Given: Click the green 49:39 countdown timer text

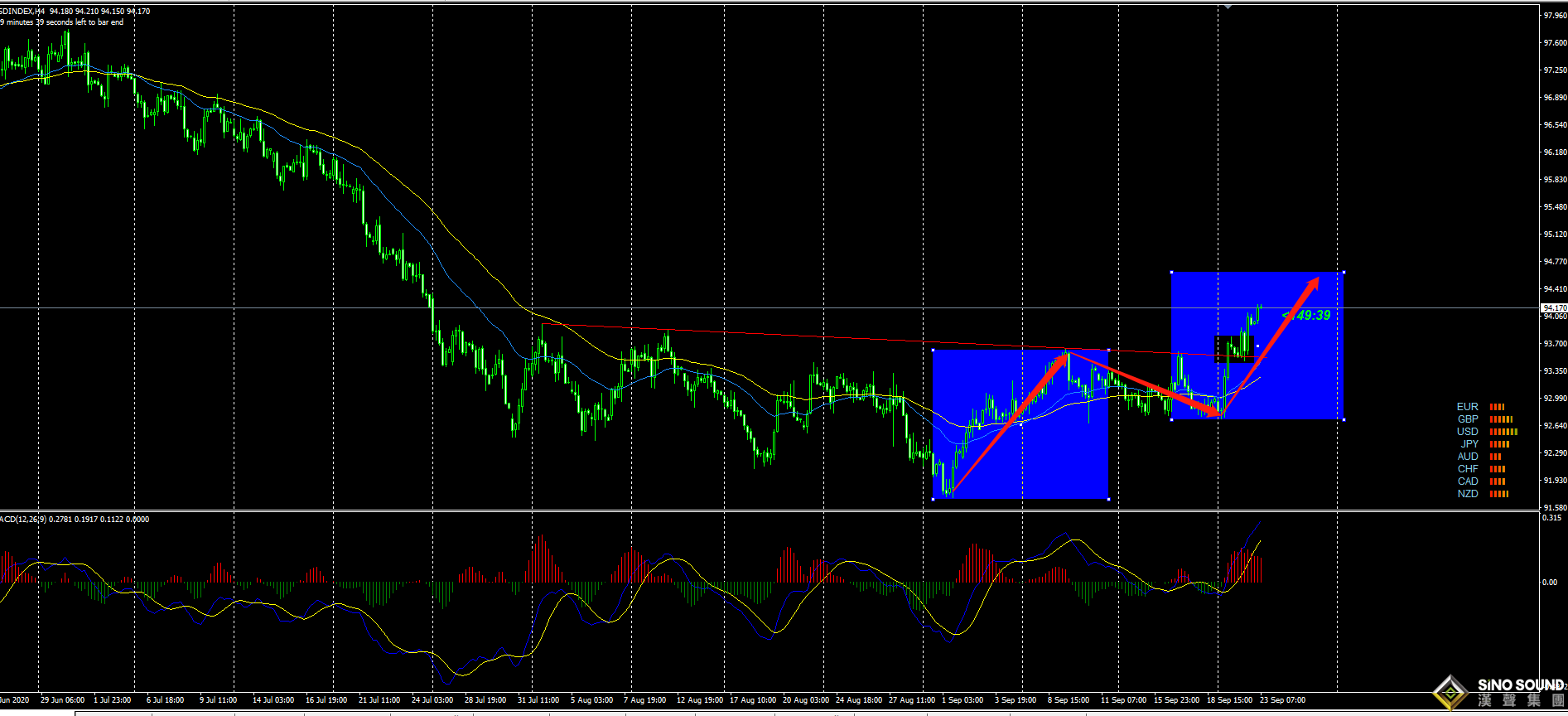Looking at the screenshot, I should (1307, 315).
